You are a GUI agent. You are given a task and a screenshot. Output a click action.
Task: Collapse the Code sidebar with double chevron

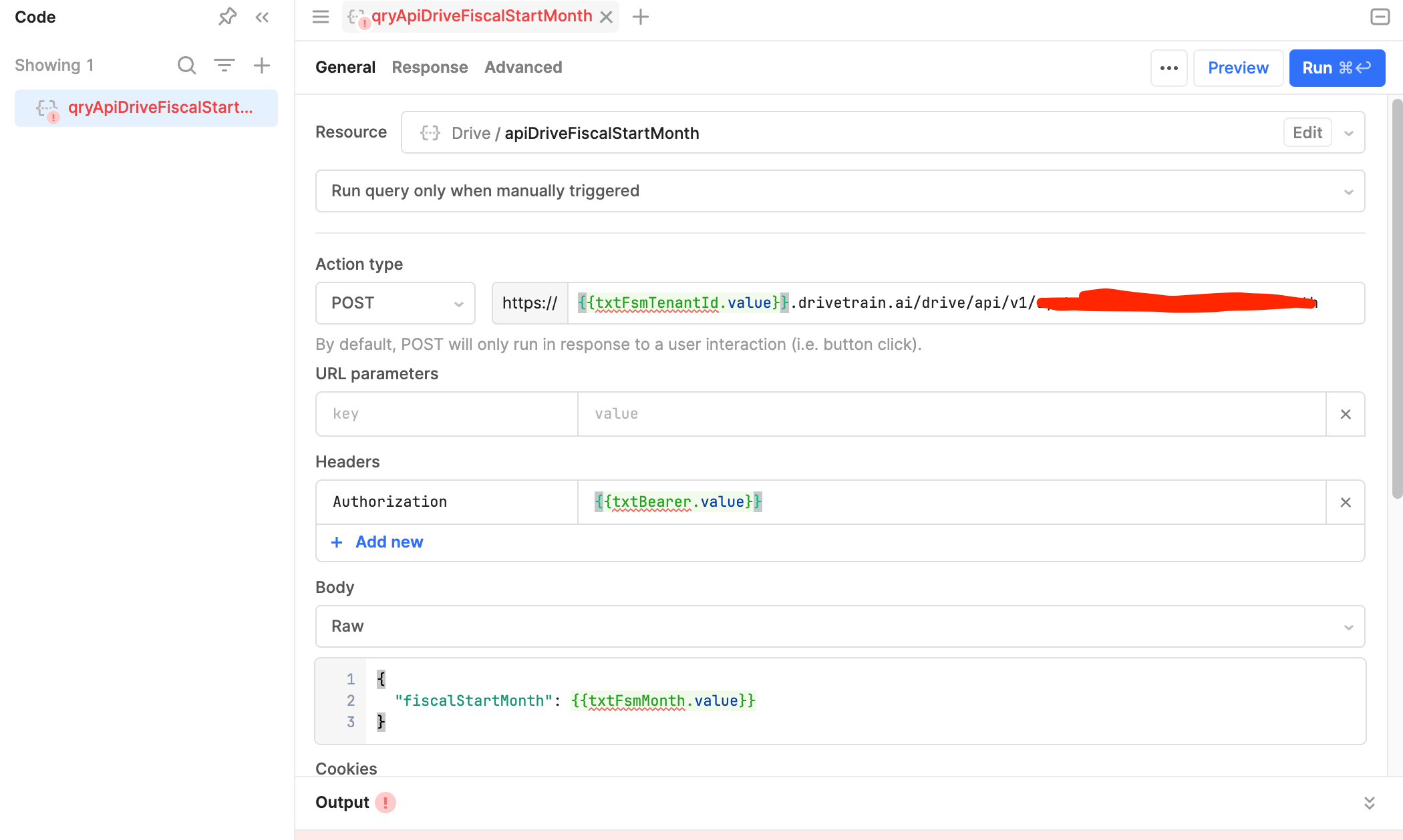[x=262, y=17]
